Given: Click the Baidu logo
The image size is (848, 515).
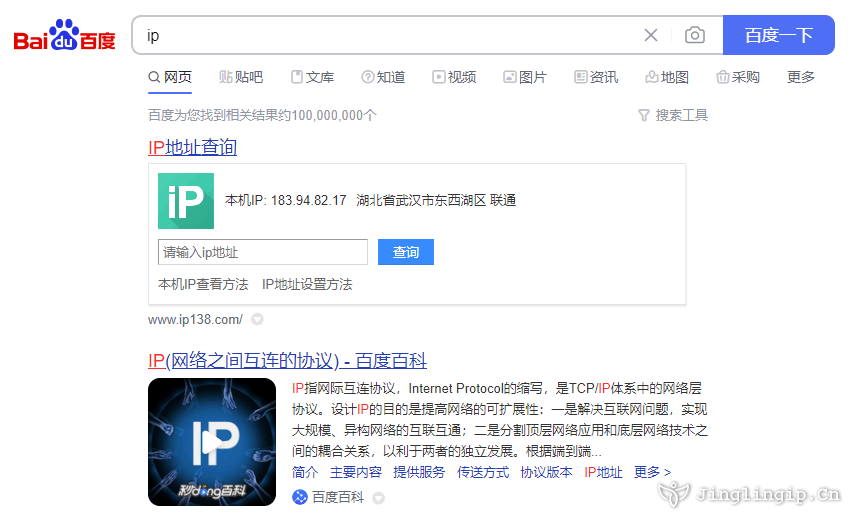Looking at the screenshot, I should pyautogui.click(x=65, y=36).
